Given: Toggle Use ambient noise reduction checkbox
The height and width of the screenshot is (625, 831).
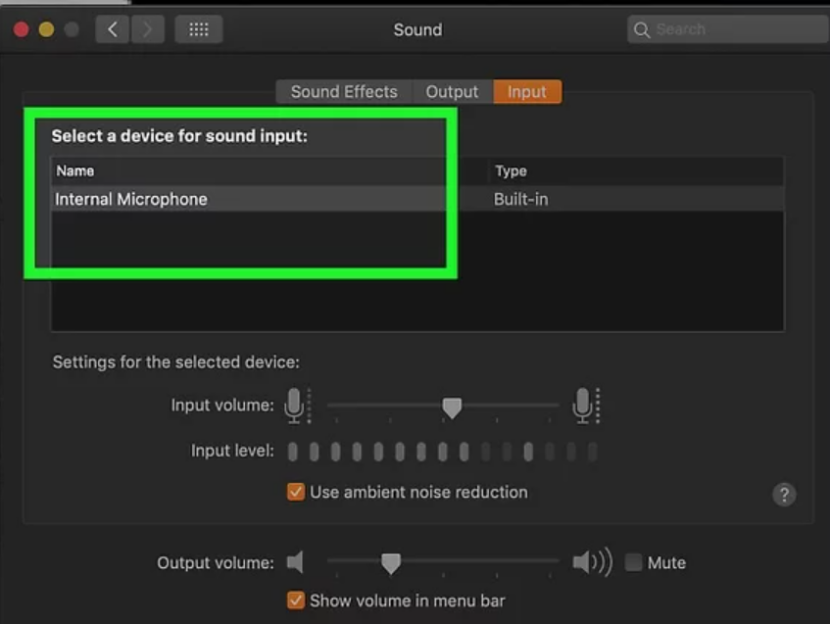Looking at the screenshot, I should tap(296, 492).
